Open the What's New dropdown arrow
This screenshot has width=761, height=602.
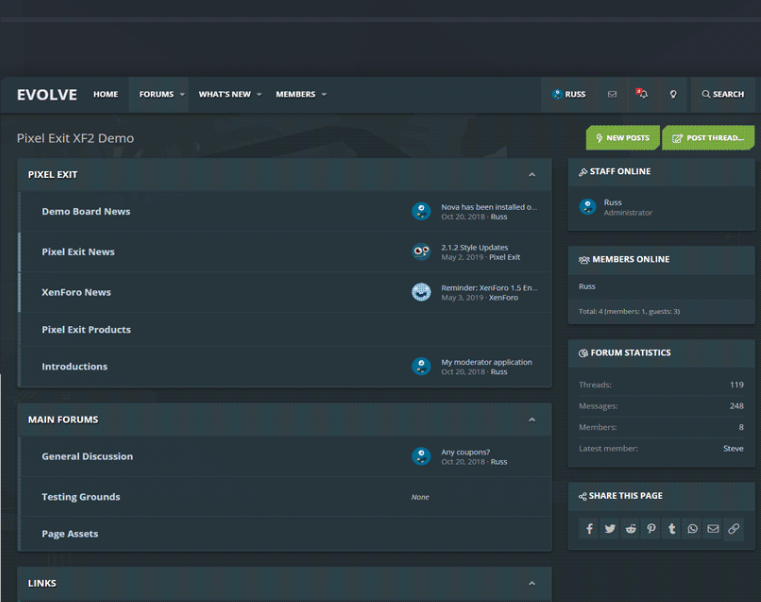pyautogui.click(x=259, y=94)
